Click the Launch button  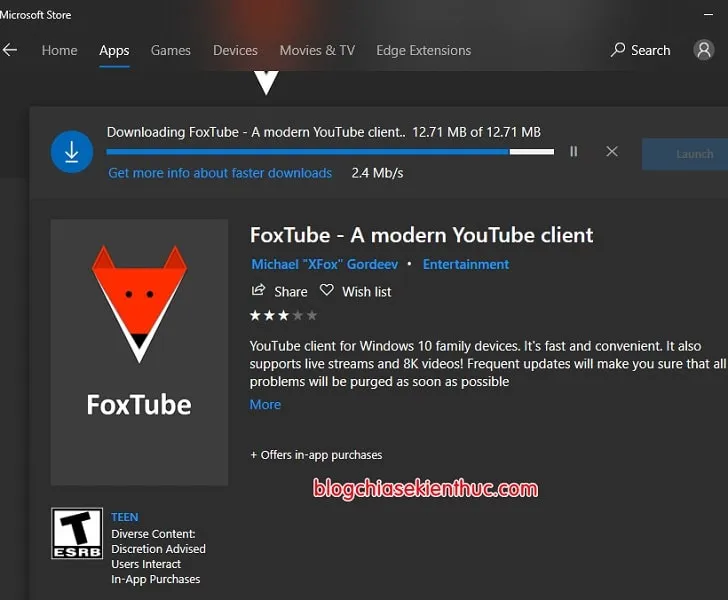pyautogui.click(x=685, y=154)
